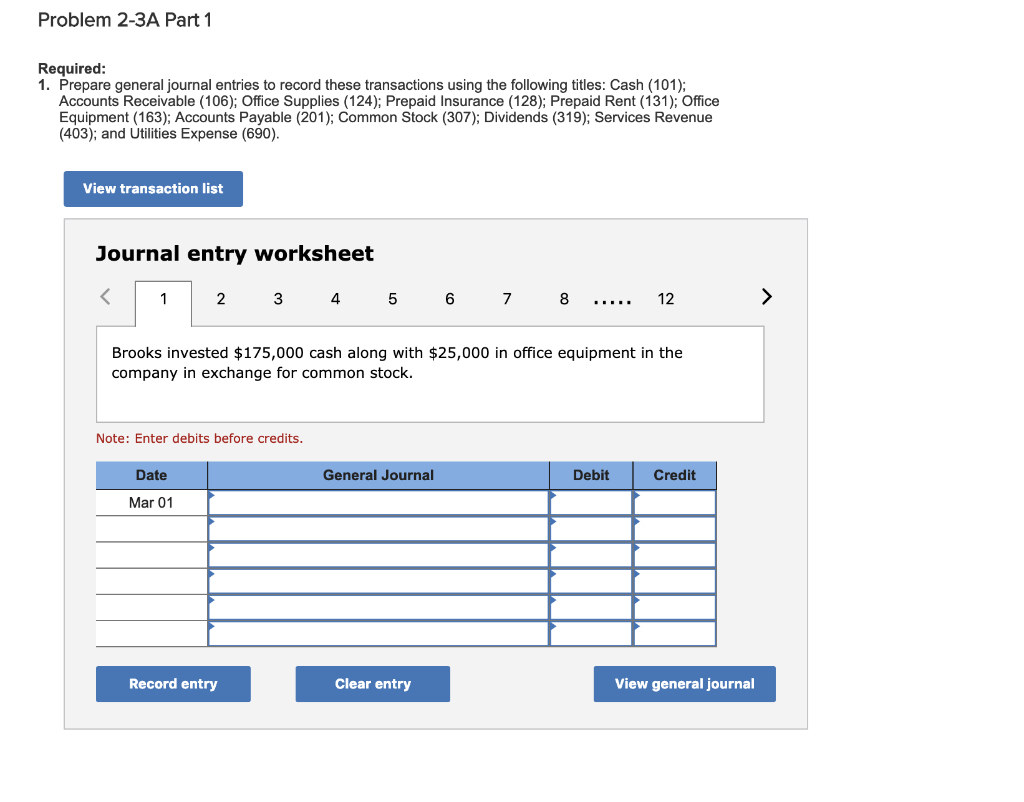Open the View general journal screen
This screenshot has height=802, width=1024.
(684, 683)
